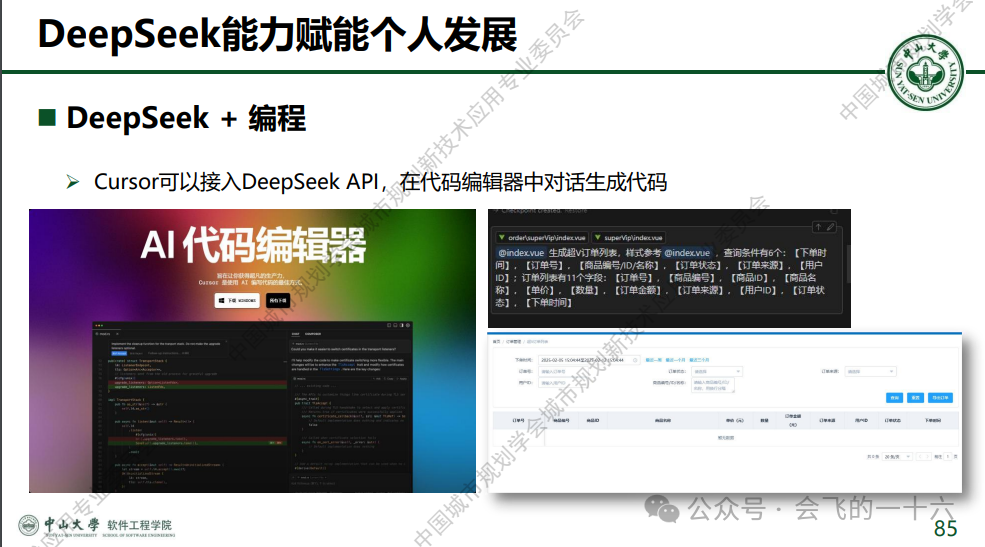The height and width of the screenshot is (547, 985).
Task: Open the page-size dropdown in pagination
Action: pyautogui.click(x=897, y=457)
